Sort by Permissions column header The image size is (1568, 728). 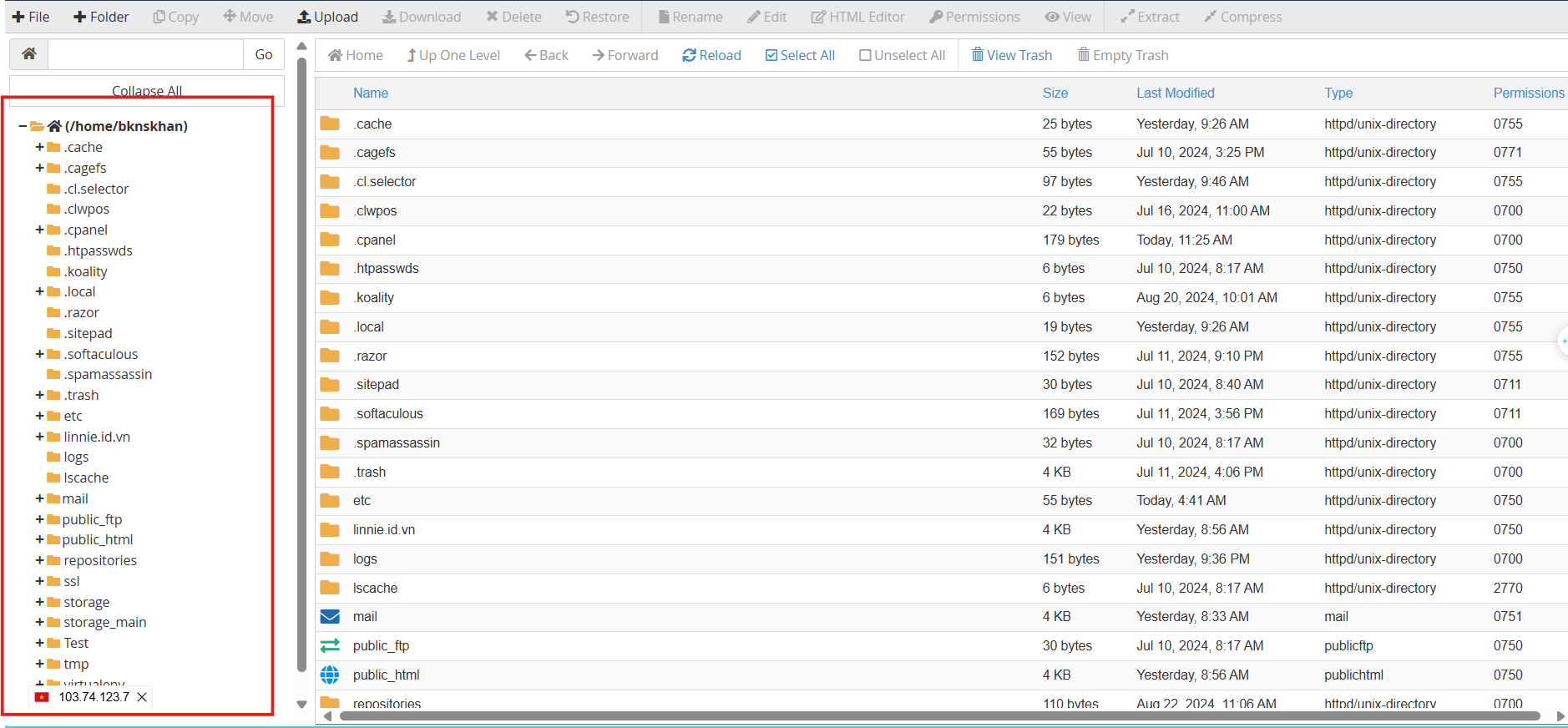[1529, 93]
